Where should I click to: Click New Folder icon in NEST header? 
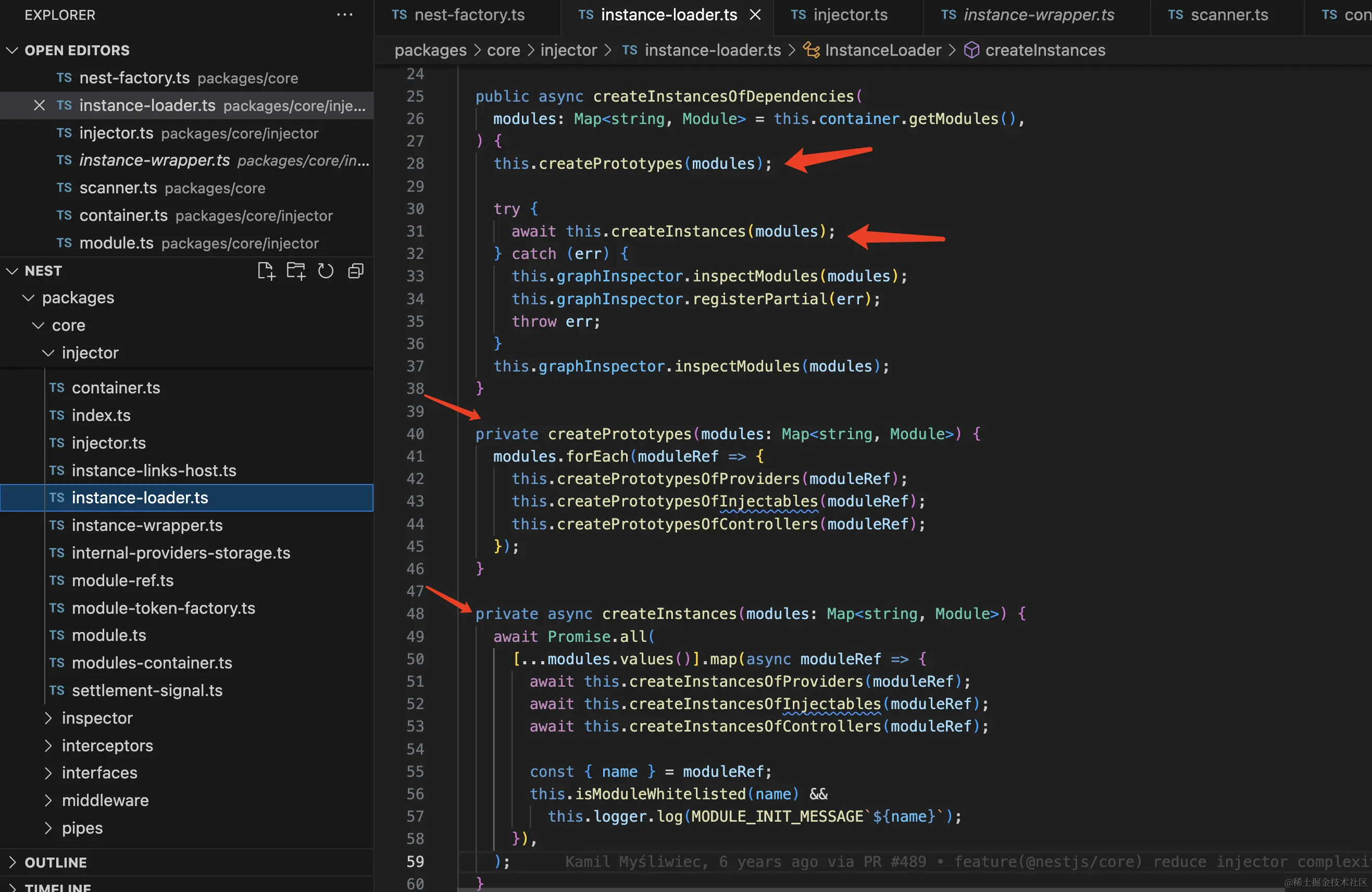(296, 270)
